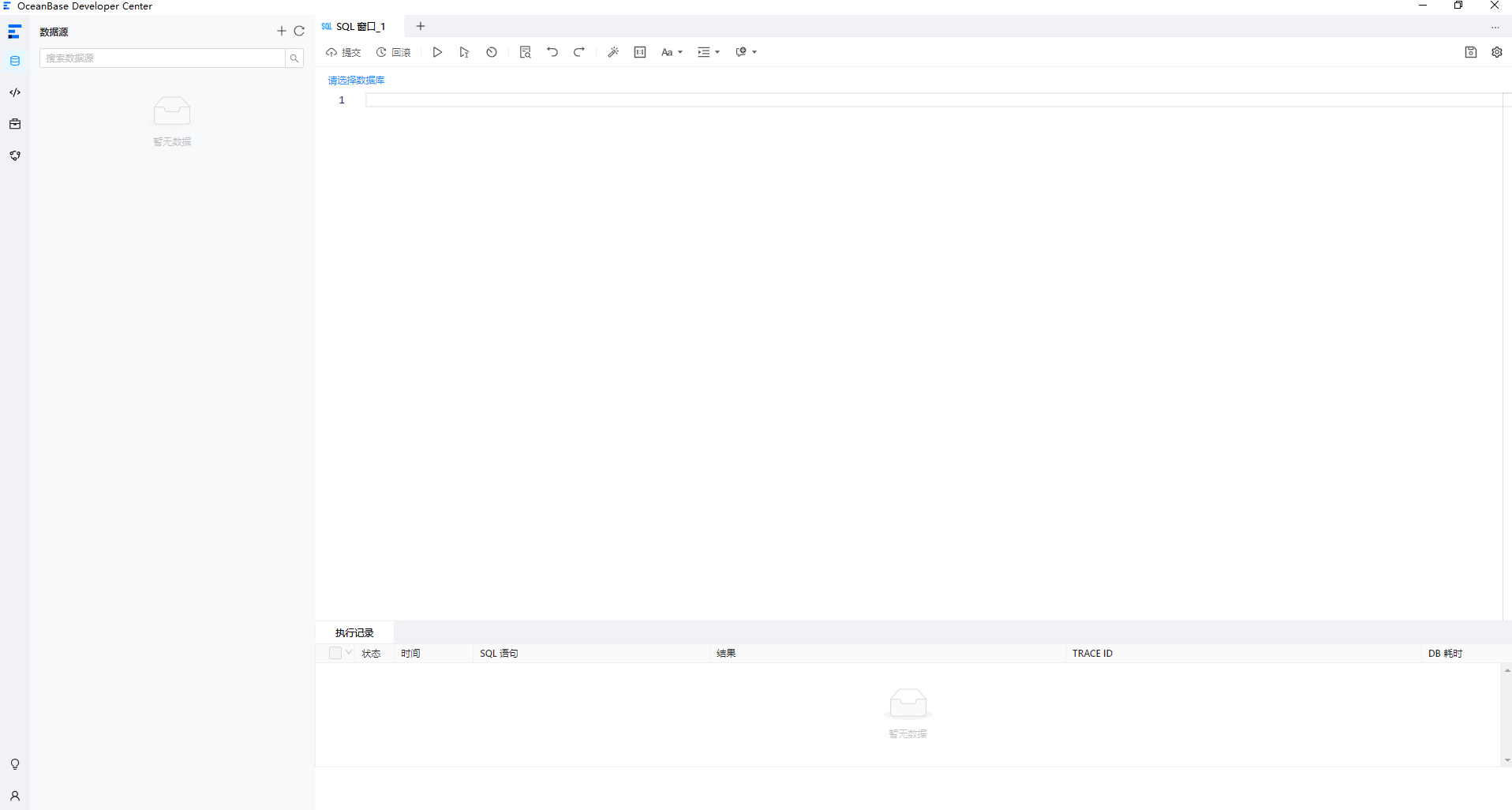Viewport: 1512px width, 810px height.
Task: Run the SQL script with the play icon
Action: (x=438, y=52)
